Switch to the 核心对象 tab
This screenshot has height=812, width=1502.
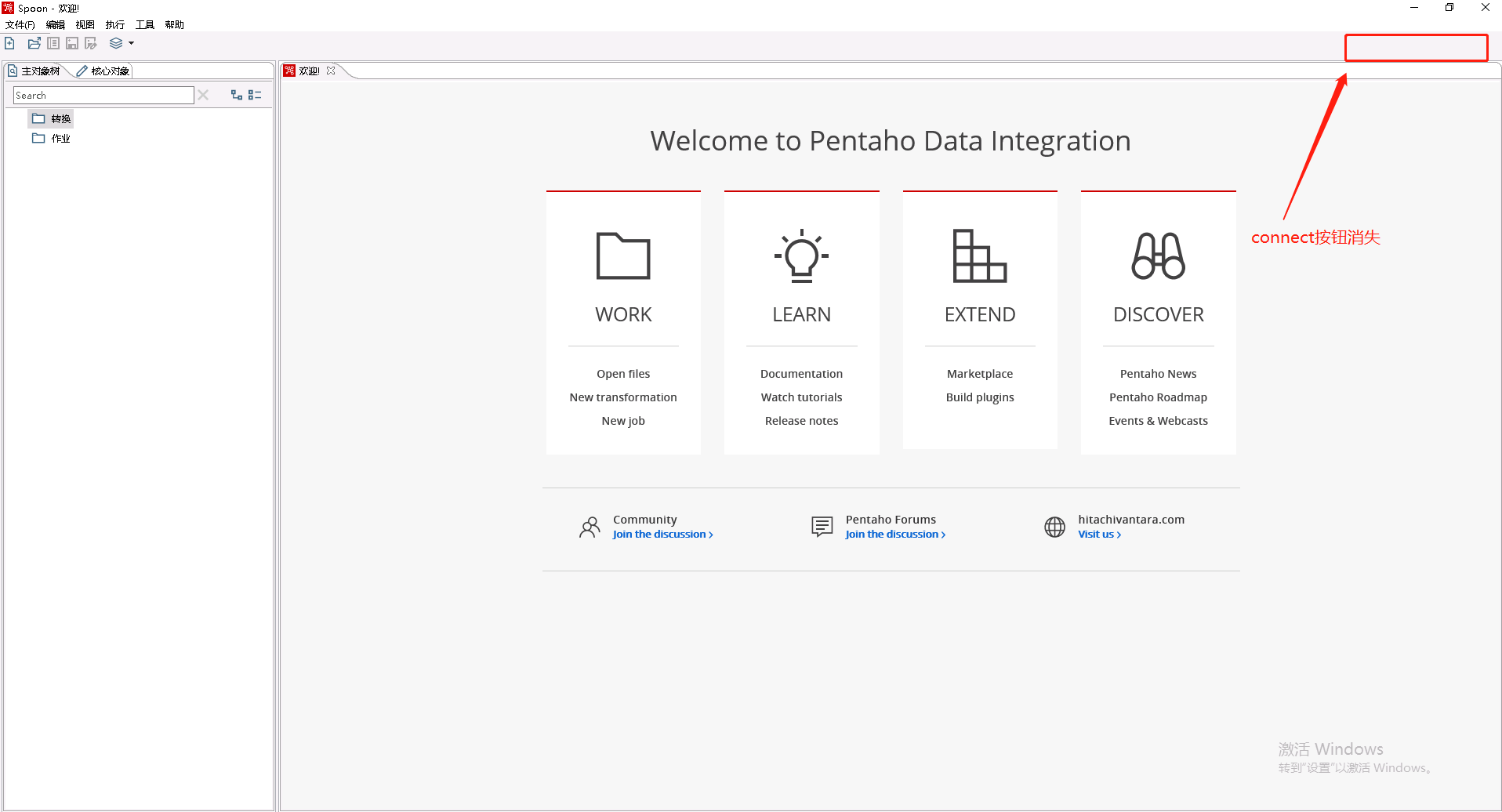[103, 71]
